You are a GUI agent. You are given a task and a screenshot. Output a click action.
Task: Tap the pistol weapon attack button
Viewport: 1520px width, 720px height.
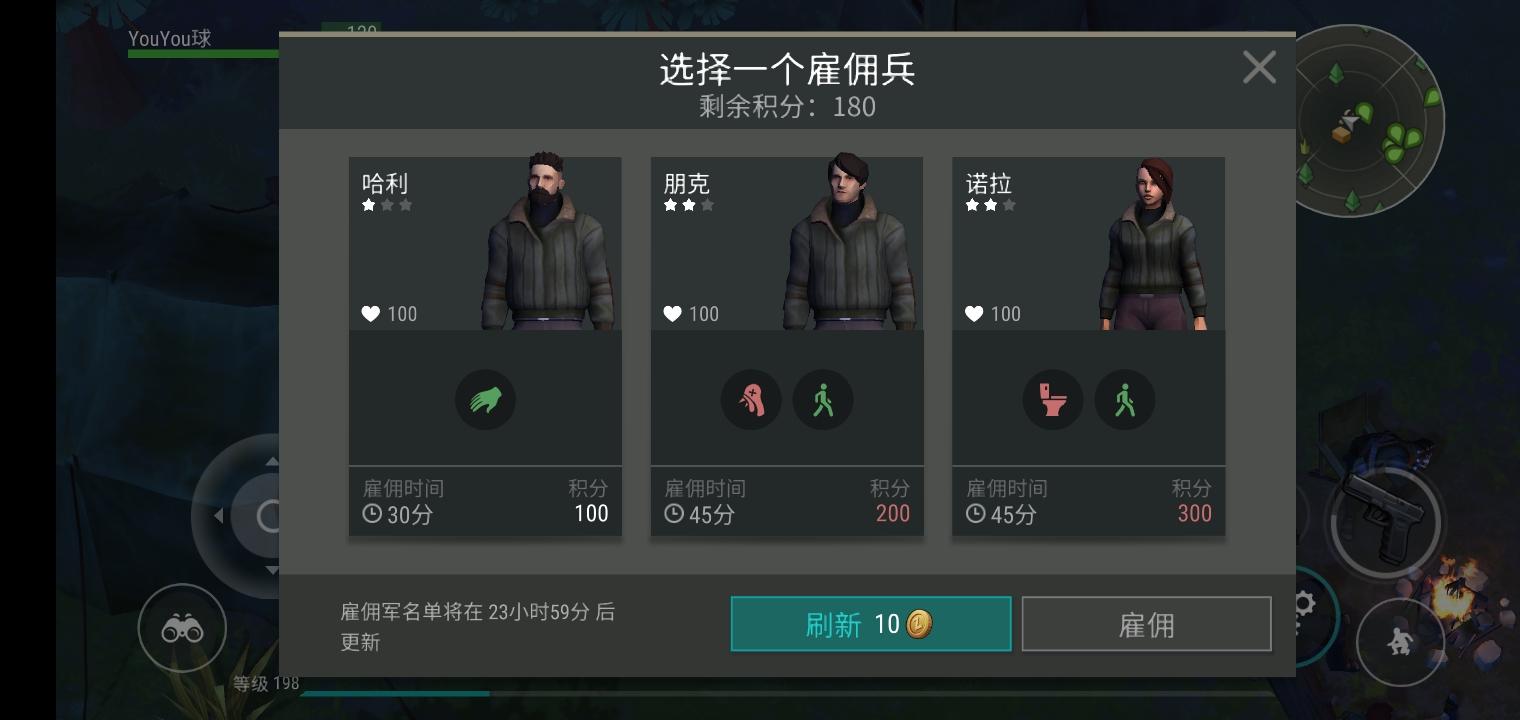(x=1383, y=520)
